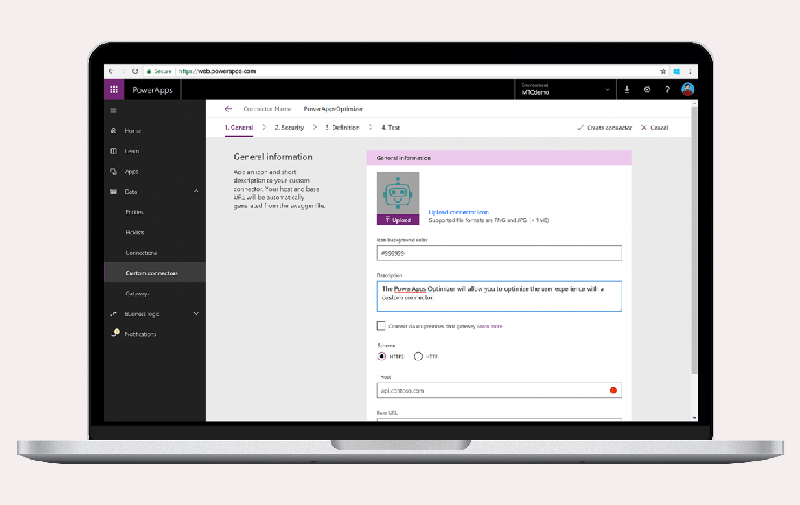The height and width of the screenshot is (505, 800).
Task: Click the robot connector icon thumbnail
Action: pos(398,193)
